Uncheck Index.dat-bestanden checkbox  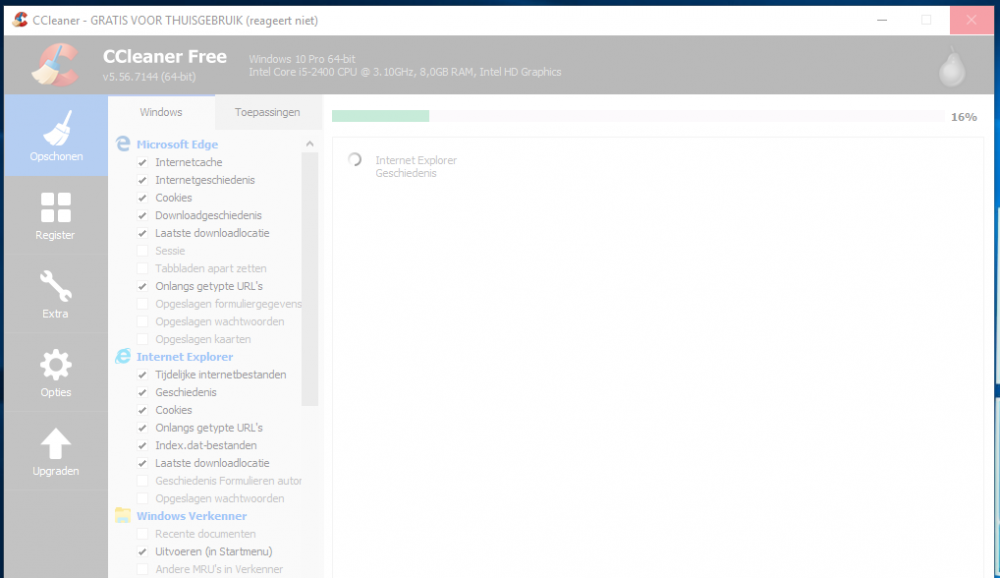click(x=142, y=446)
